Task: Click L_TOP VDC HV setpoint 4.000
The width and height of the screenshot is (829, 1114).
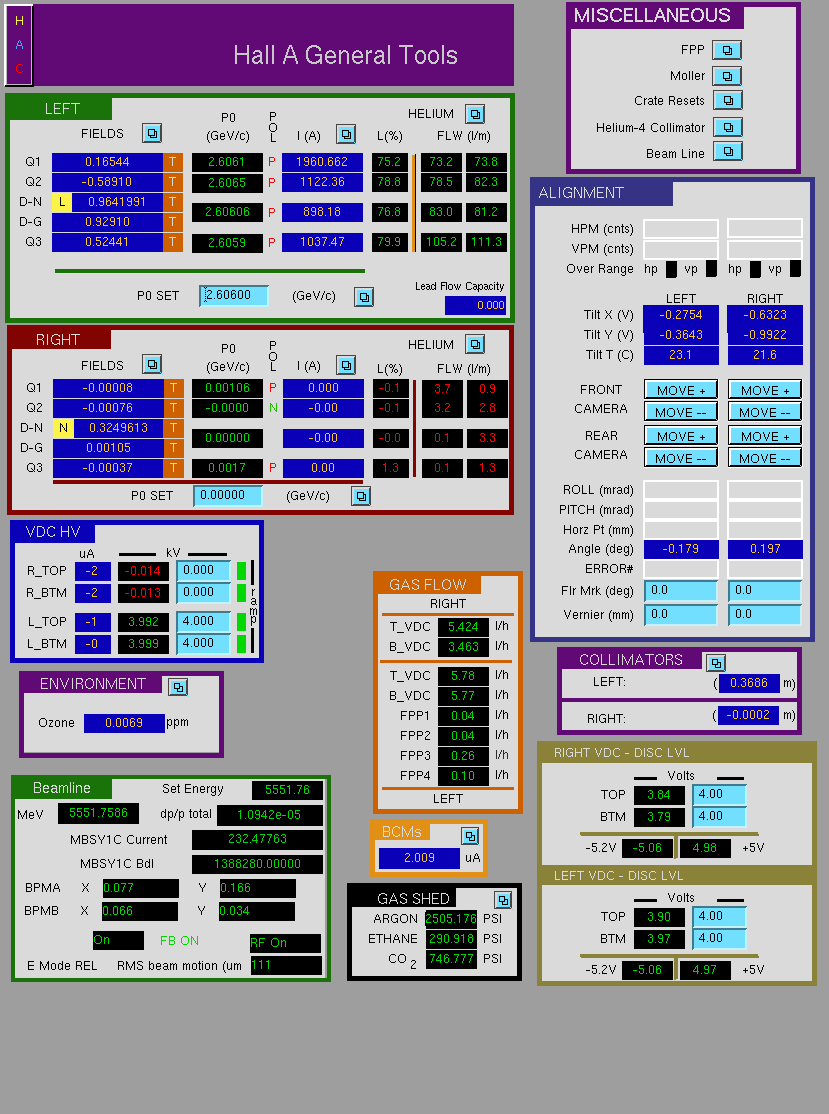Action: (x=203, y=622)
